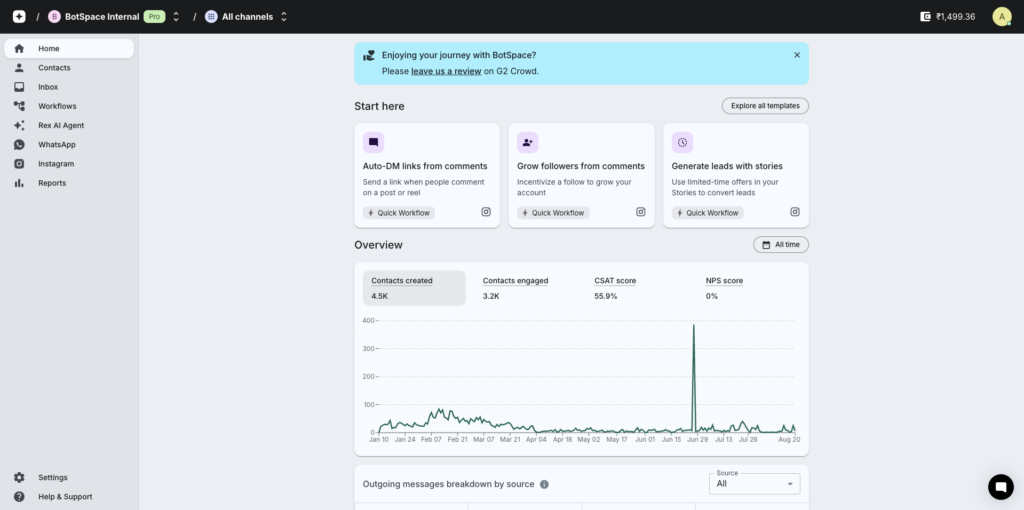Click the Pro plan badge

[154, 17]
